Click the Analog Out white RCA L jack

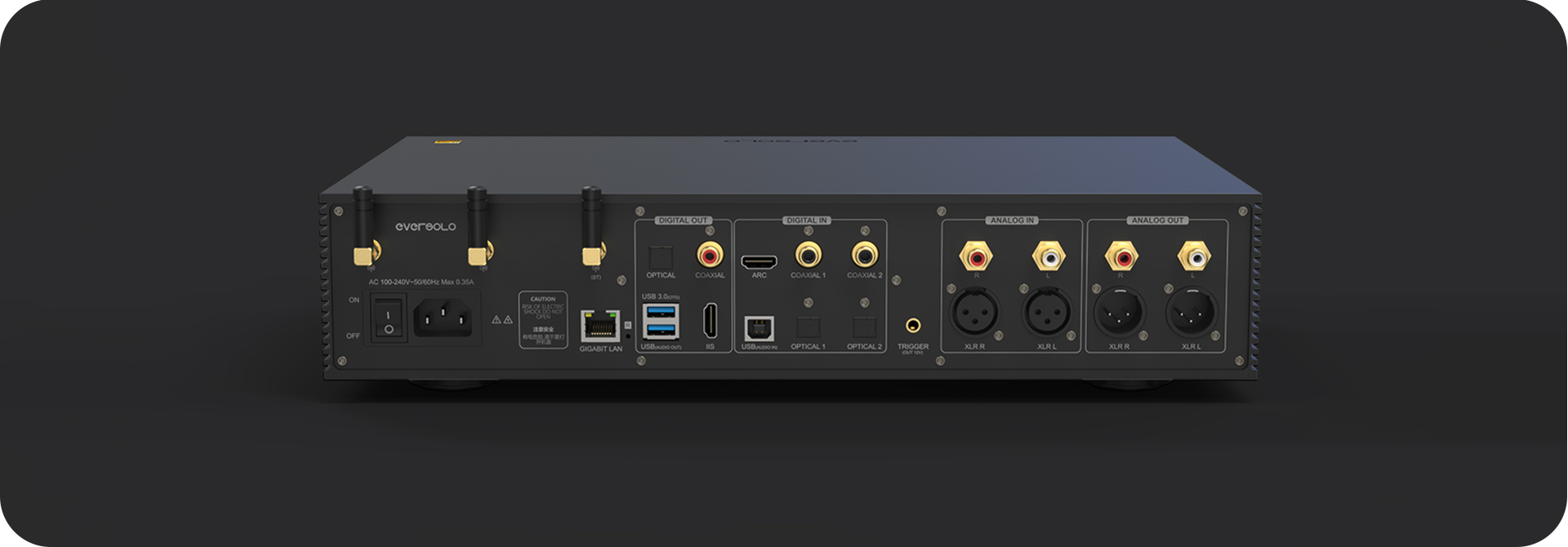[x=1191, y=257]
